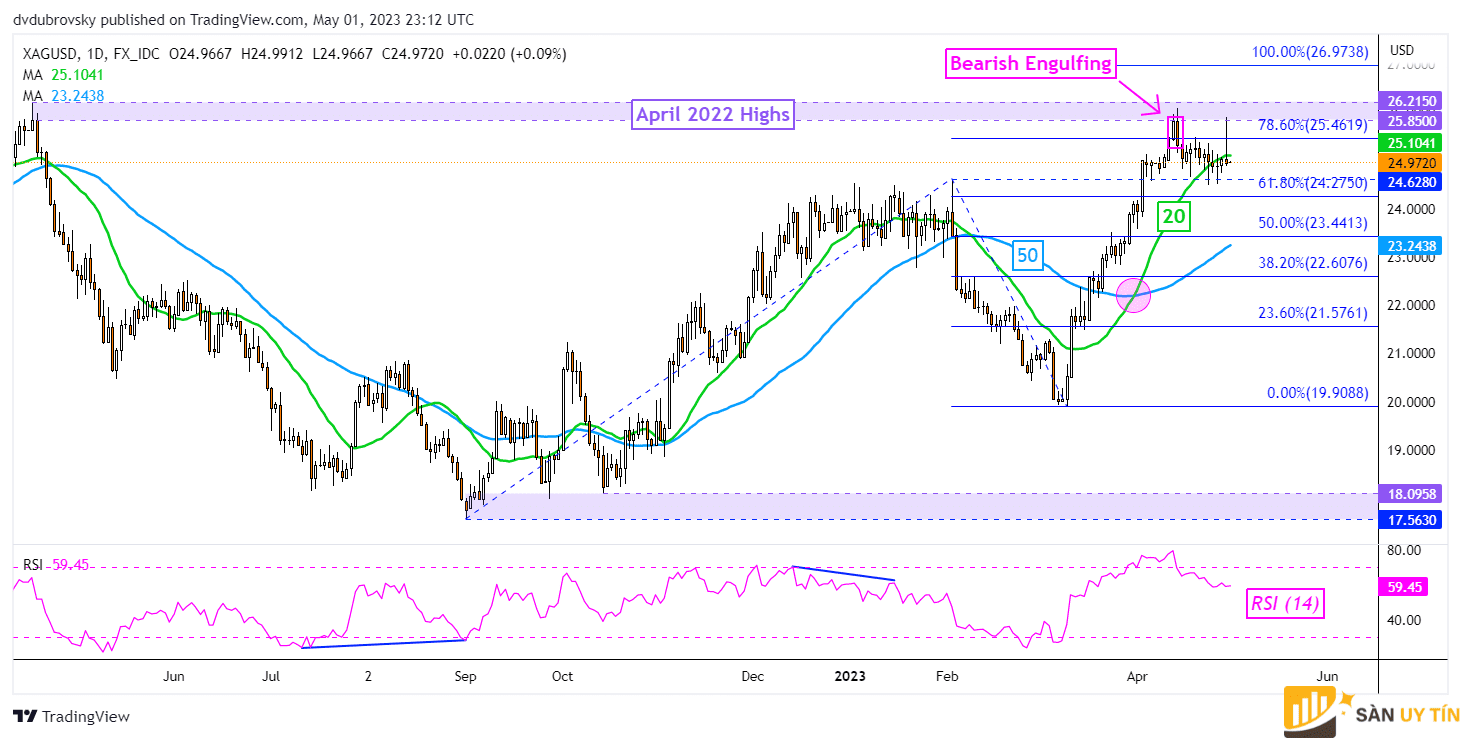Click the 21.0000 price axis tick
The width and height of the screenshot is (1461, 738).
tap(1413, 353)
